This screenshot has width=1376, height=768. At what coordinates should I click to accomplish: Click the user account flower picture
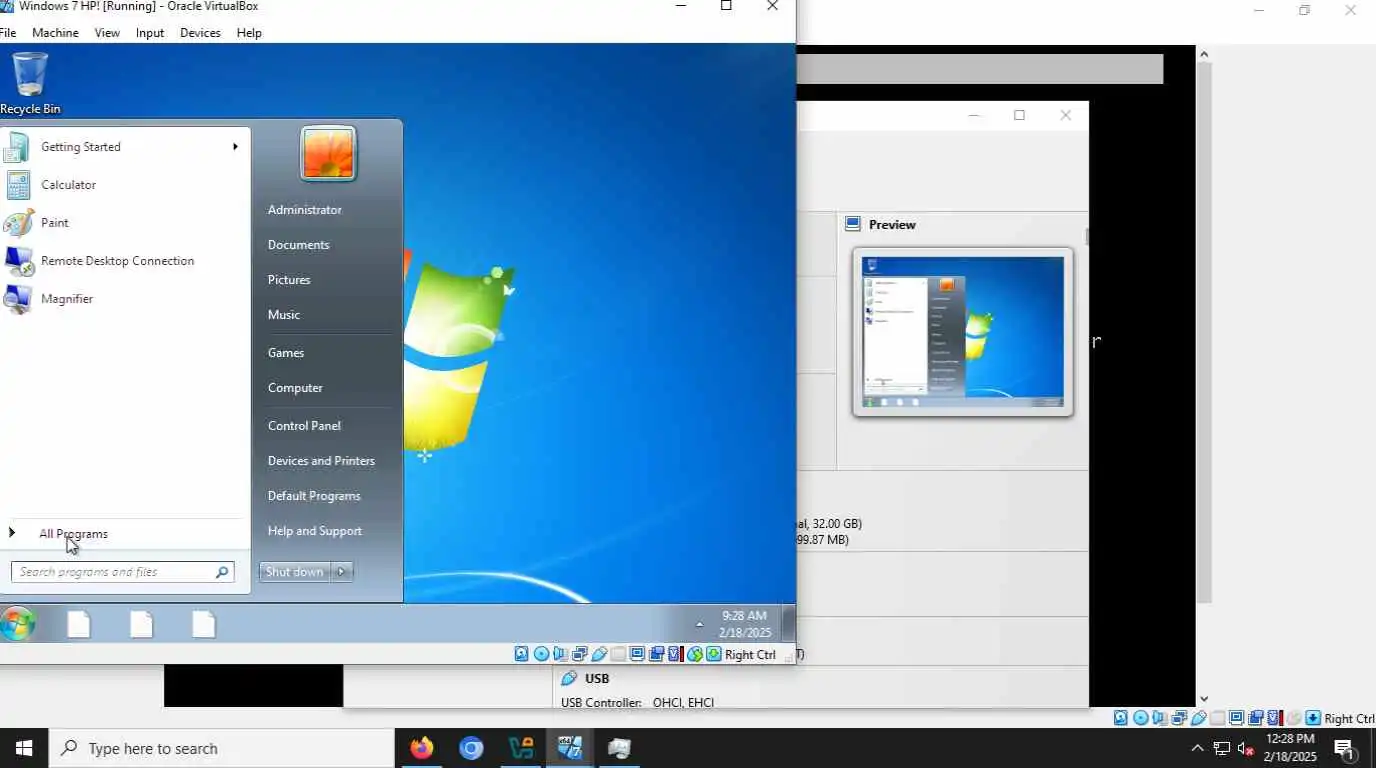328,154
